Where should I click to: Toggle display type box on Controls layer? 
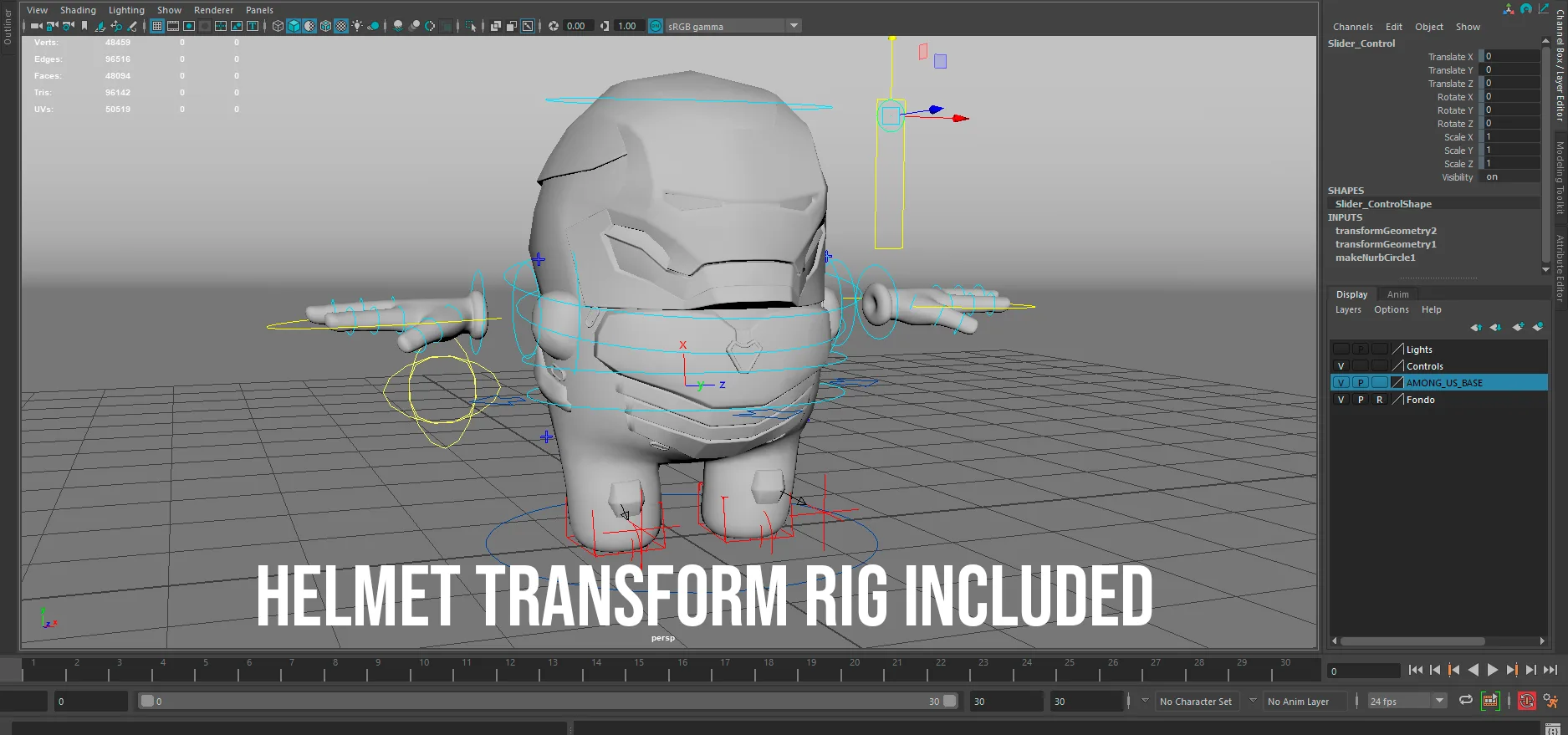[x=1380, y=366]
